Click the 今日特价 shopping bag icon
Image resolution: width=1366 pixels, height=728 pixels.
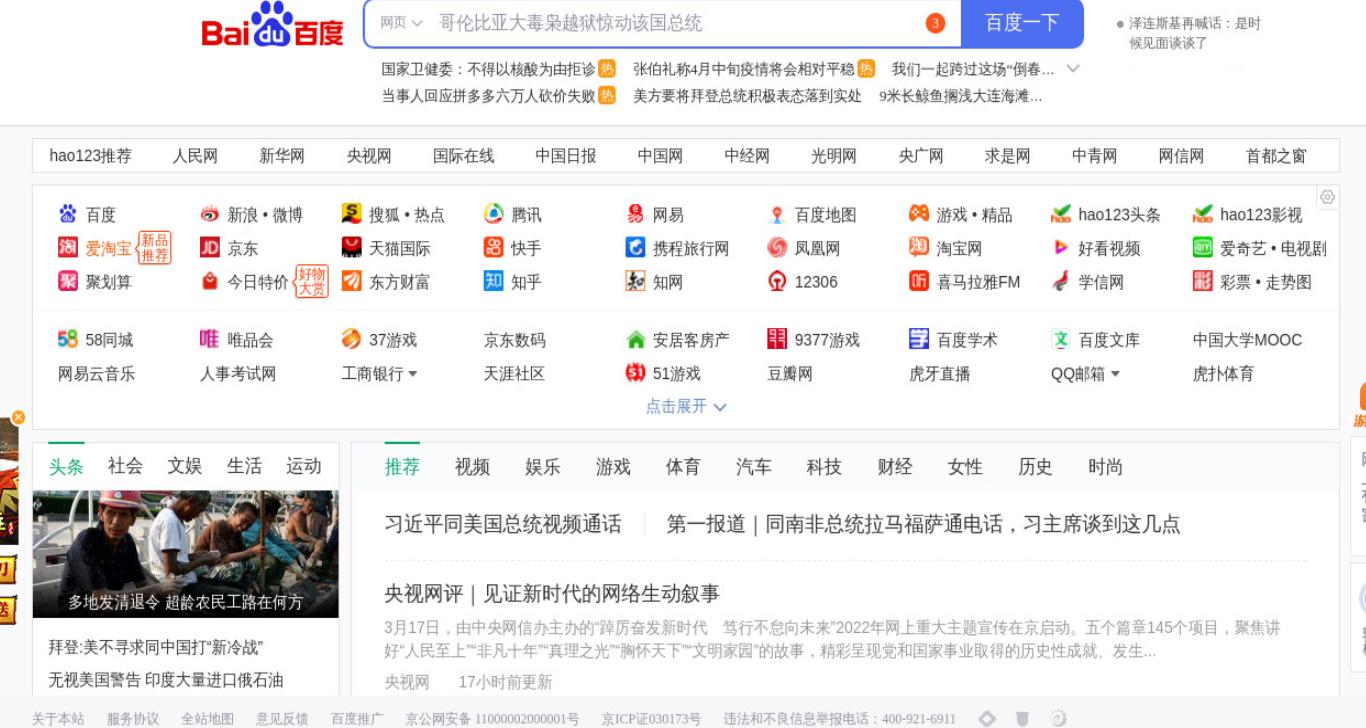tap(209, 281)
